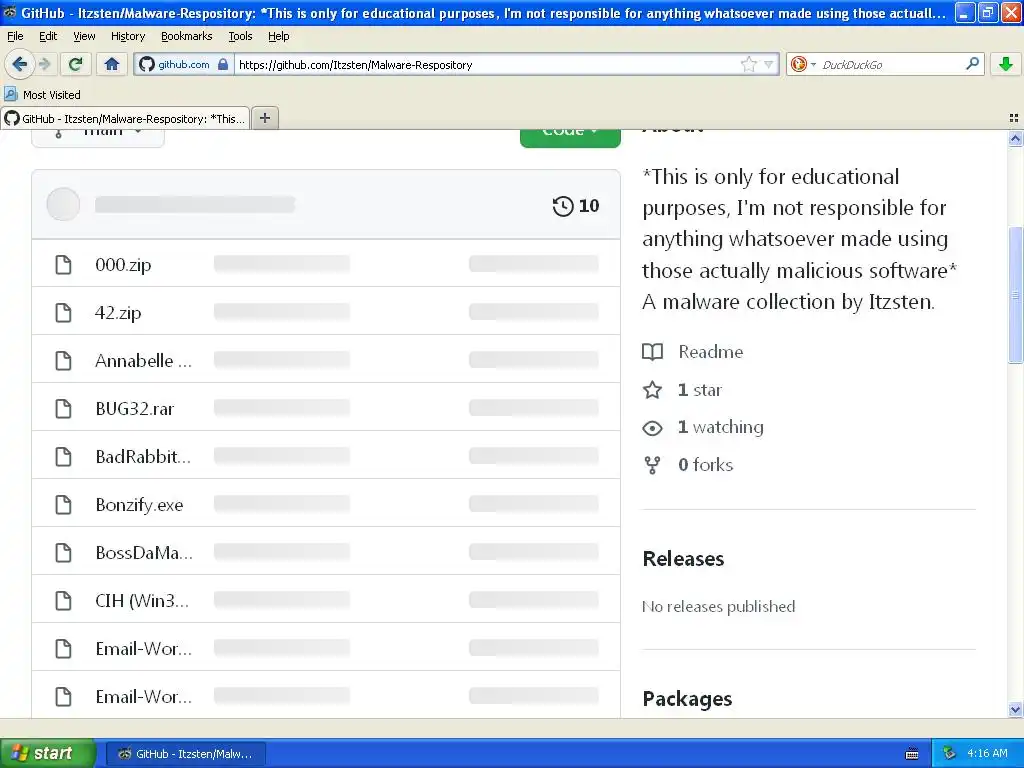The width and height of the screenshot is (1024, 768).
Task: Click the github.com site identity badge
Action: tap(184, 64)
